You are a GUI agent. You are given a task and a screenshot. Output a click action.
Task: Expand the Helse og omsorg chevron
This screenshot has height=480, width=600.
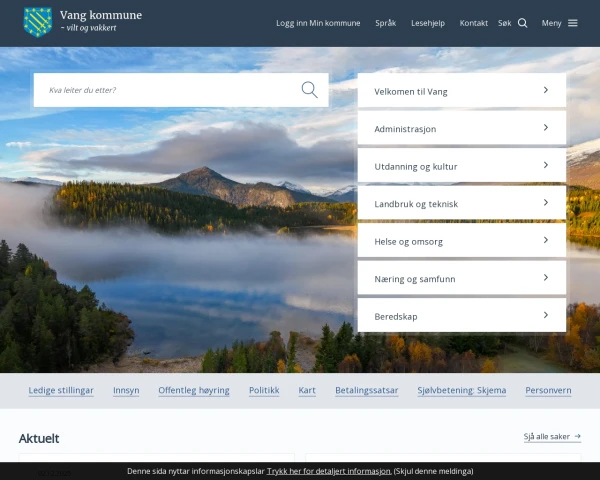pyautogui.click(x=546, y=240)
